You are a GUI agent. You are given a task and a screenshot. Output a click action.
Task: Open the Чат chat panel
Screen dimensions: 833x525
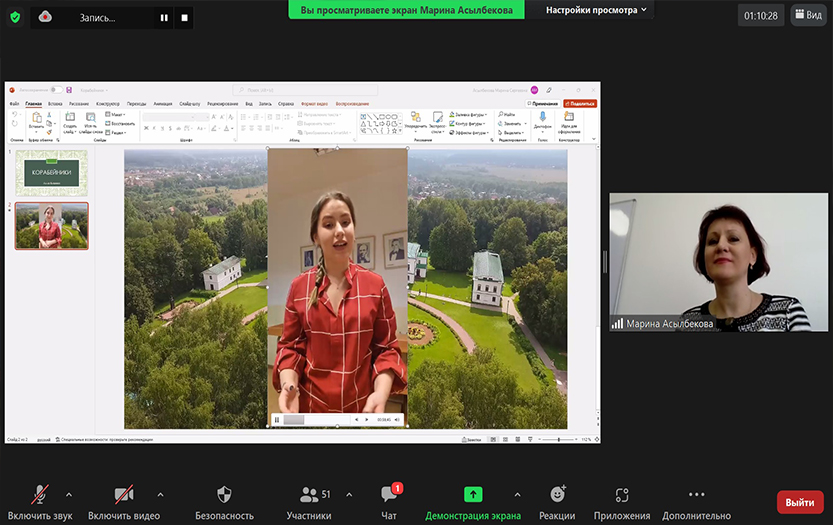click(x=389, y=496)
